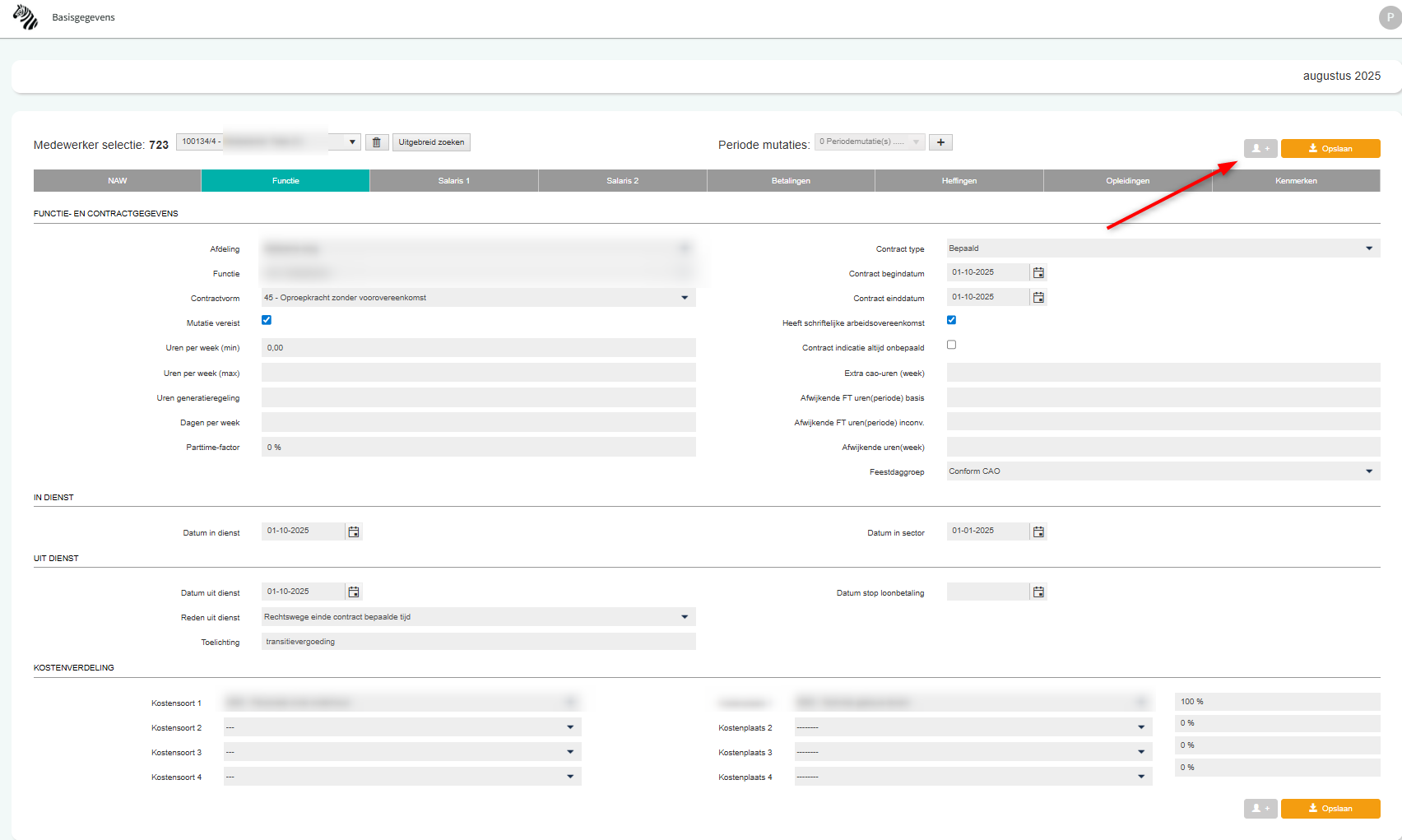Enable Contract indicatie altijd onbepaald
Screen dimensions: 1402x840
coord(951,345)
